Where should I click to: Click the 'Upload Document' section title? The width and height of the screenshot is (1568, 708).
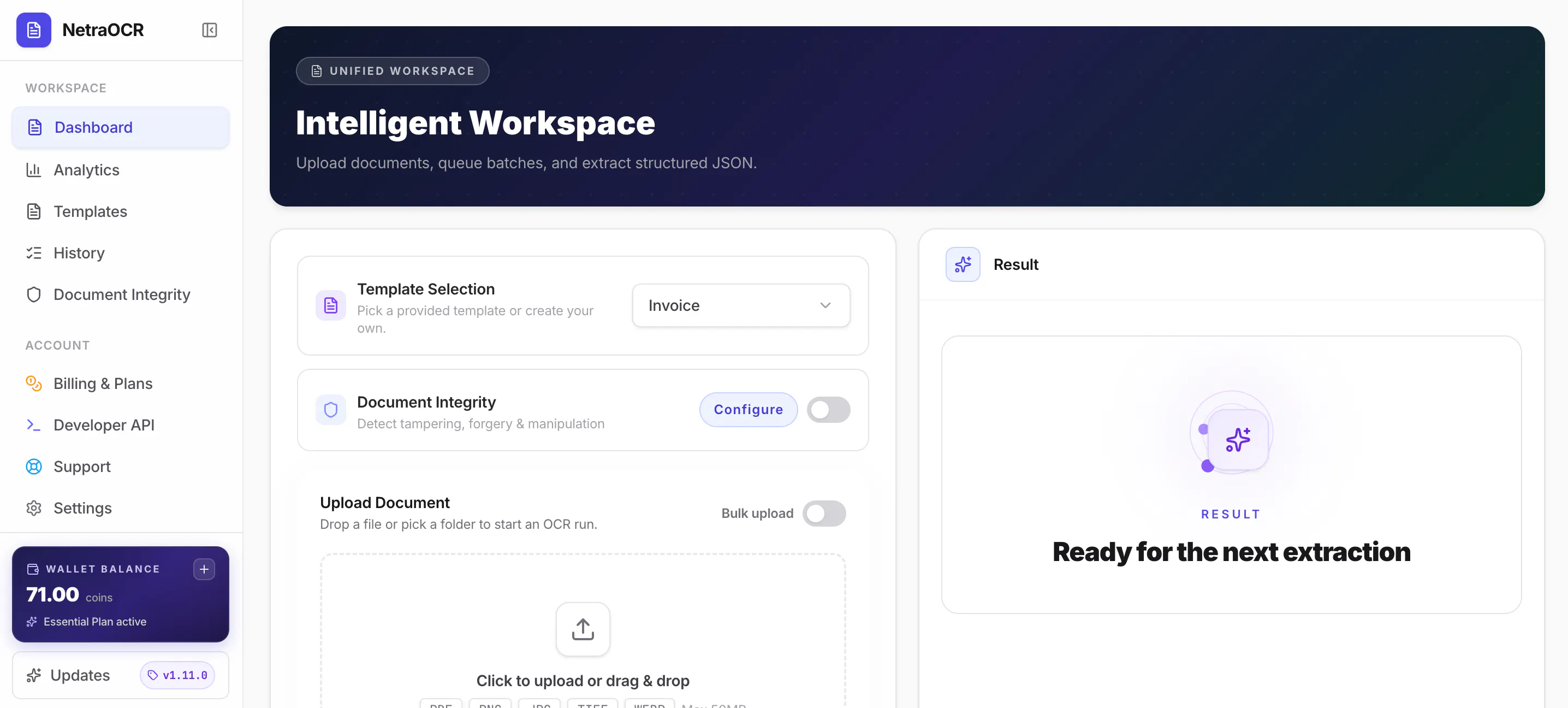click(x=385, y=503)
